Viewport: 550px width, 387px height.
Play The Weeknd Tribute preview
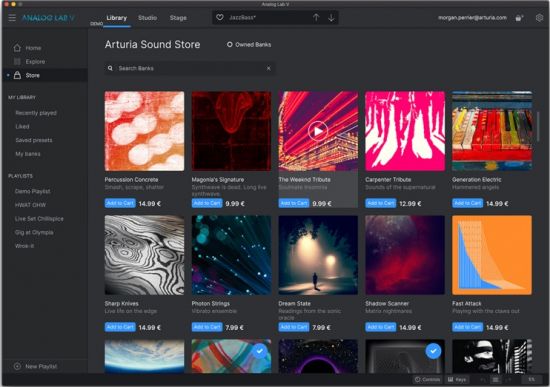318,131
